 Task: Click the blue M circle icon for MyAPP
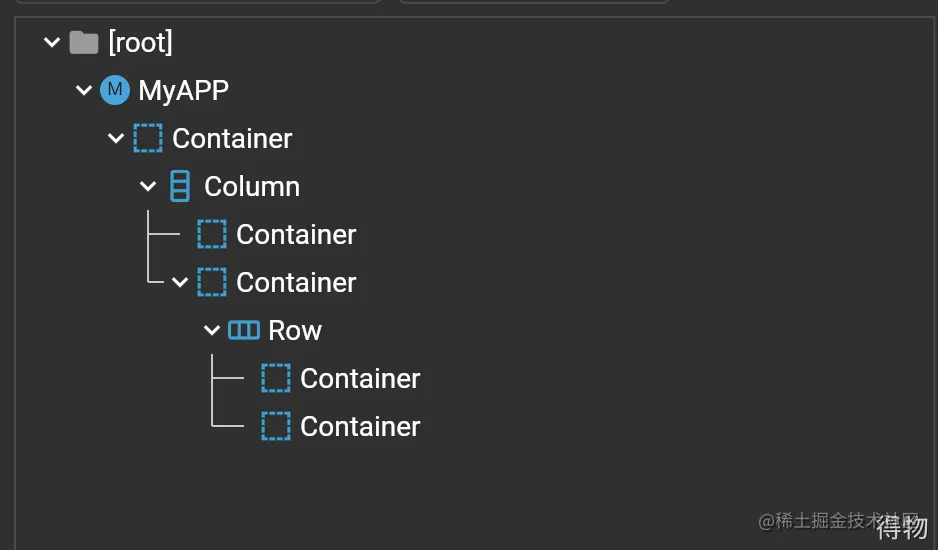[x=115, y=90]
